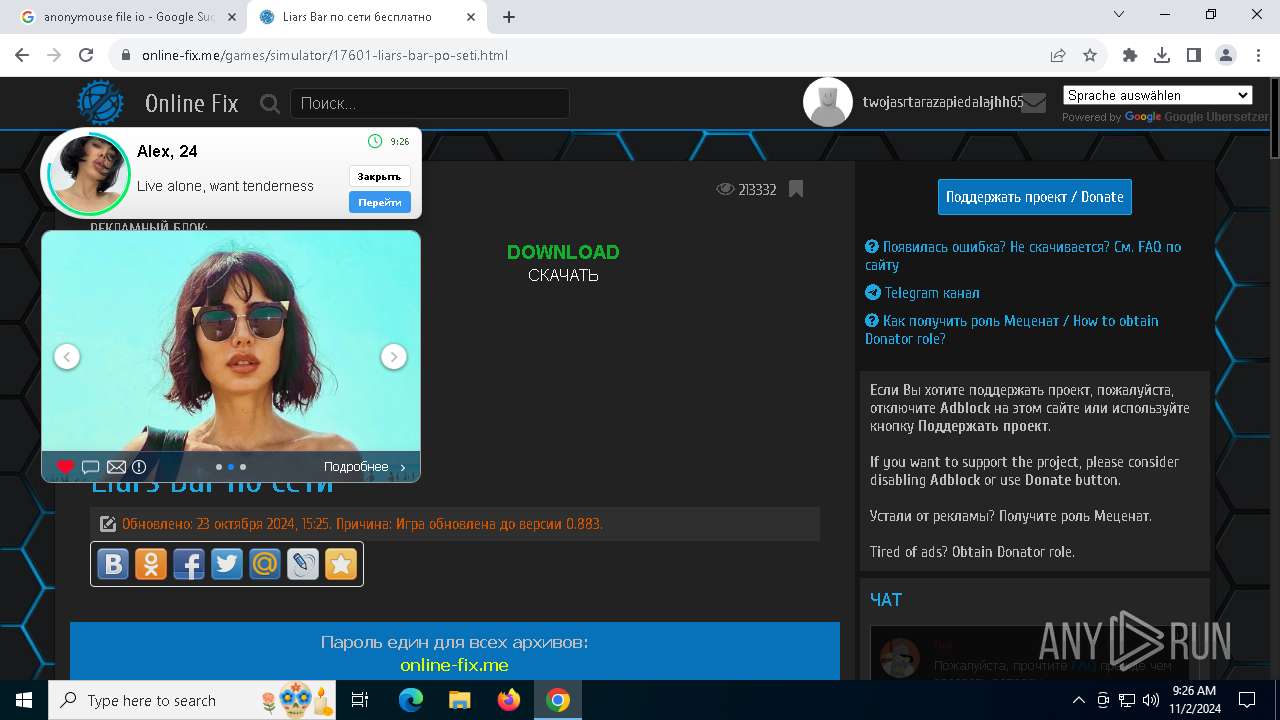The image size is (1280, 720).
Task: Share via Twitter icon
Action: (x=226, y=564)
